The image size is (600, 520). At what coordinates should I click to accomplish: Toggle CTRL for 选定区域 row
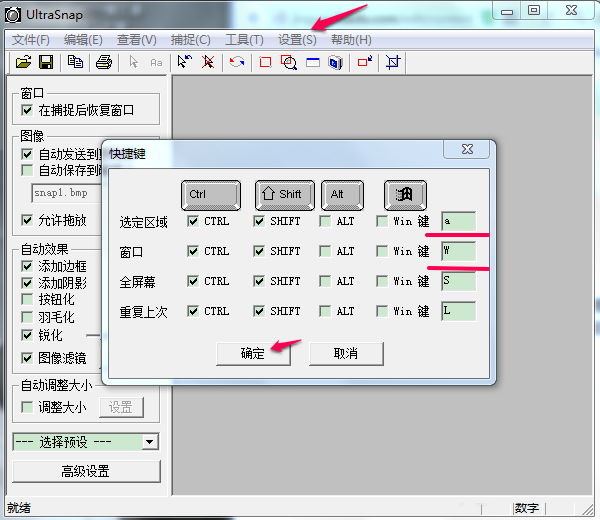click(x=193, y=221)
